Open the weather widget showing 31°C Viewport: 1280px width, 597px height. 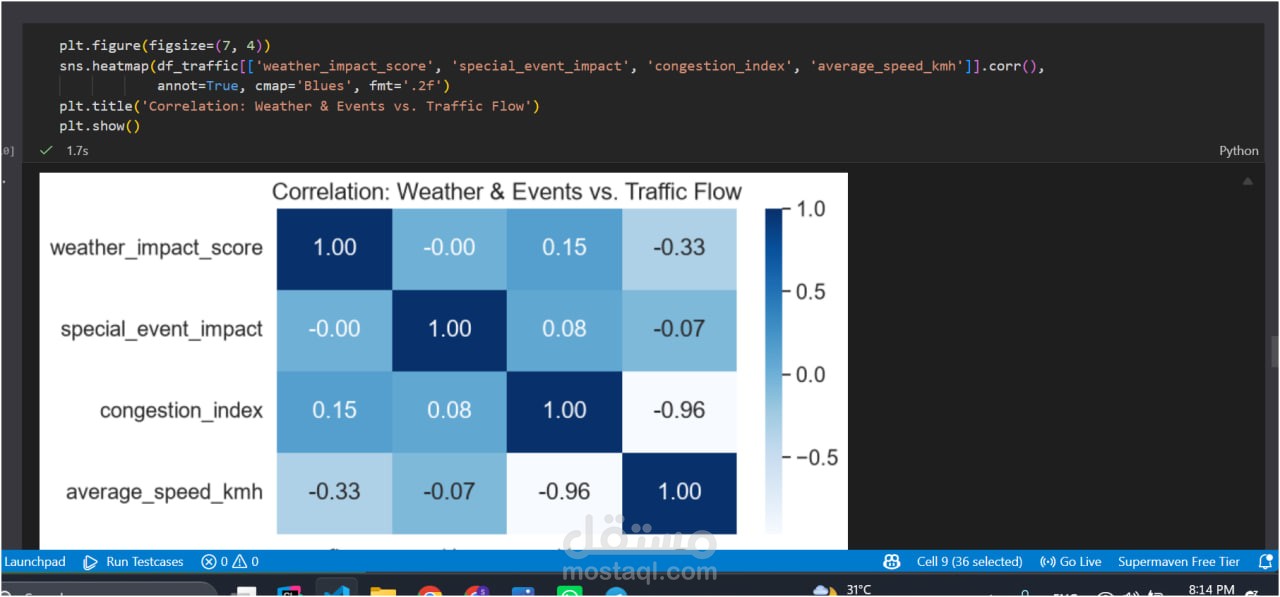[x=842, y=590]
